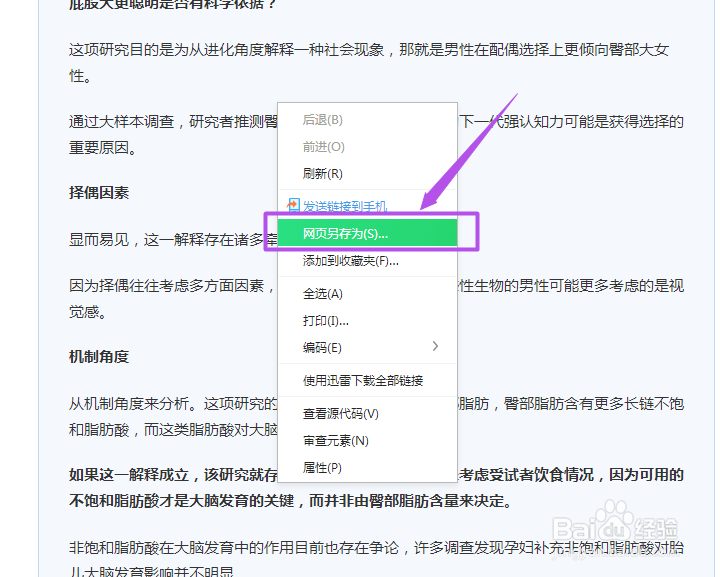
Task: Click bold paragraph starting 如果这一解释成立
Action: click(x=377, y=487)
